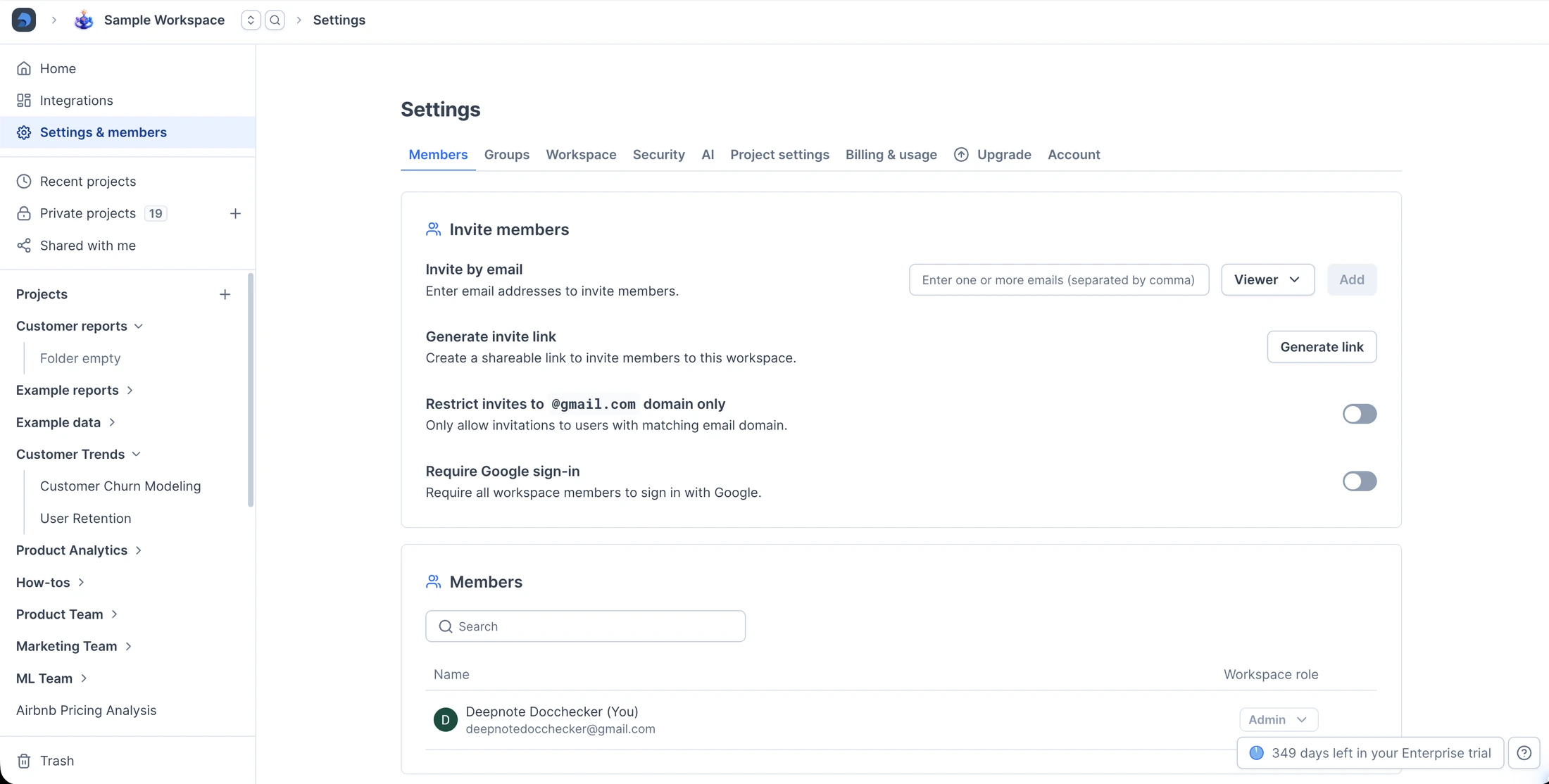
Task: Expand the Product Analytics folder
Action: (x=139, y=550)
